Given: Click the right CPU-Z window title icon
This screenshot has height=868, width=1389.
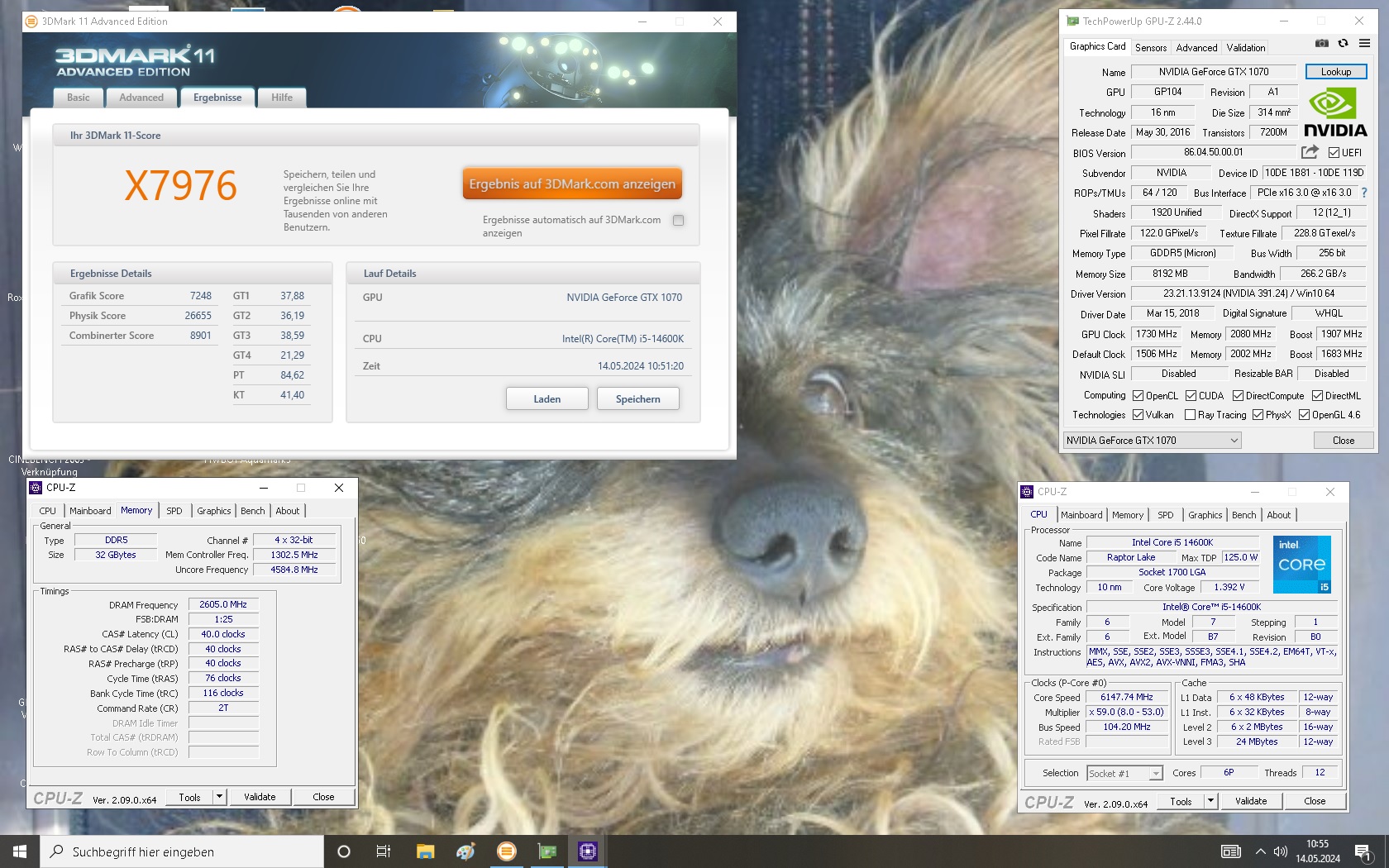Looking at the screenshot, I should (x=1027, y=492).
